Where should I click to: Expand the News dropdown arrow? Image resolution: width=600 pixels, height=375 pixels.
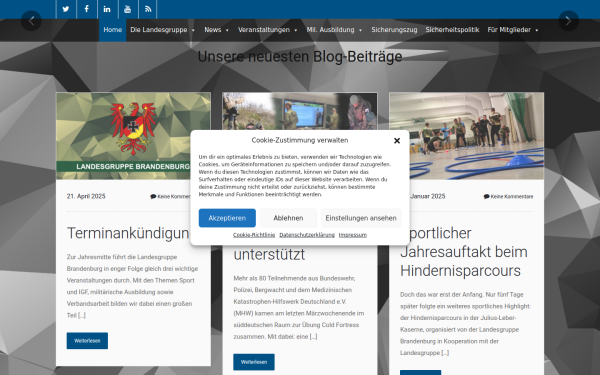tap(227, 30)
